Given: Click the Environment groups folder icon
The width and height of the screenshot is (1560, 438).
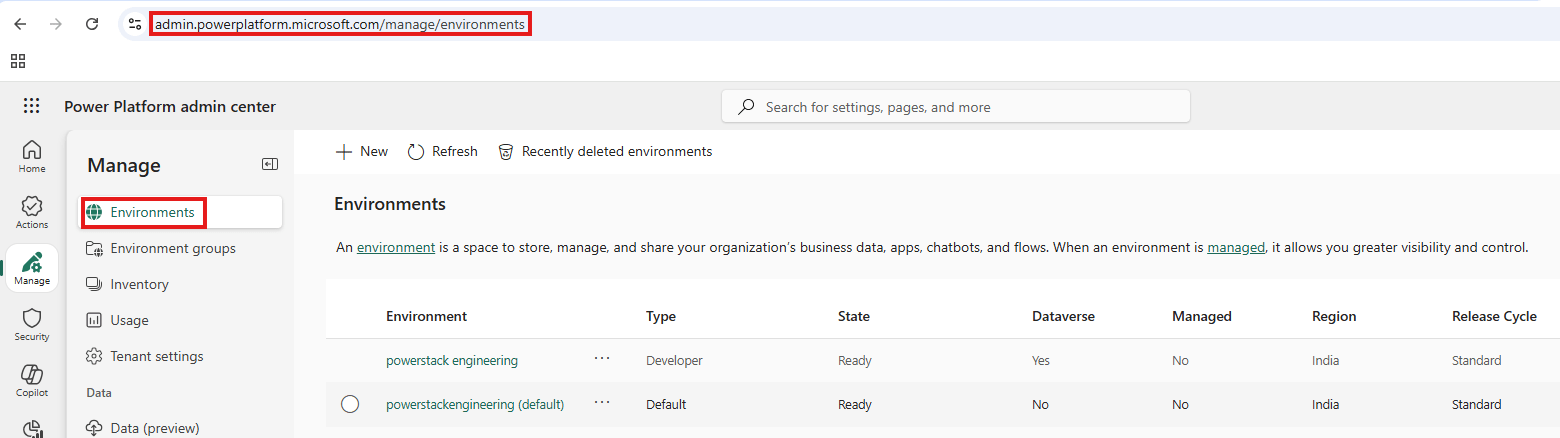Looking at the screenshot, I should (95, 248).
